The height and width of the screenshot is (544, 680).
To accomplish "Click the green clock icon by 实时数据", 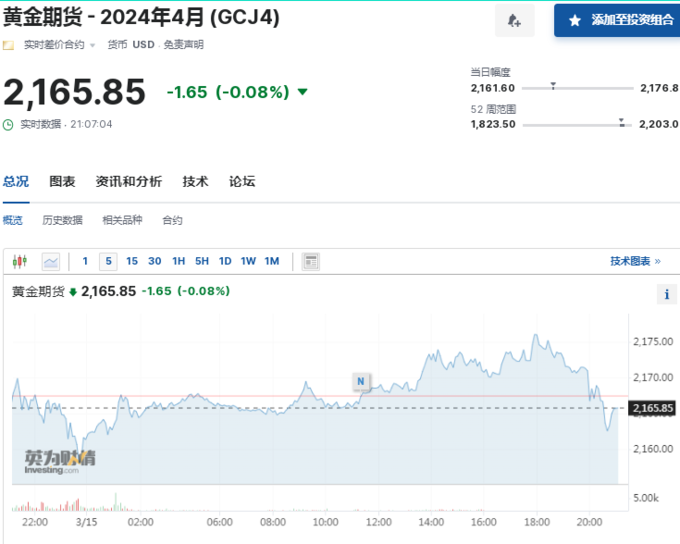I will point(8,125).
